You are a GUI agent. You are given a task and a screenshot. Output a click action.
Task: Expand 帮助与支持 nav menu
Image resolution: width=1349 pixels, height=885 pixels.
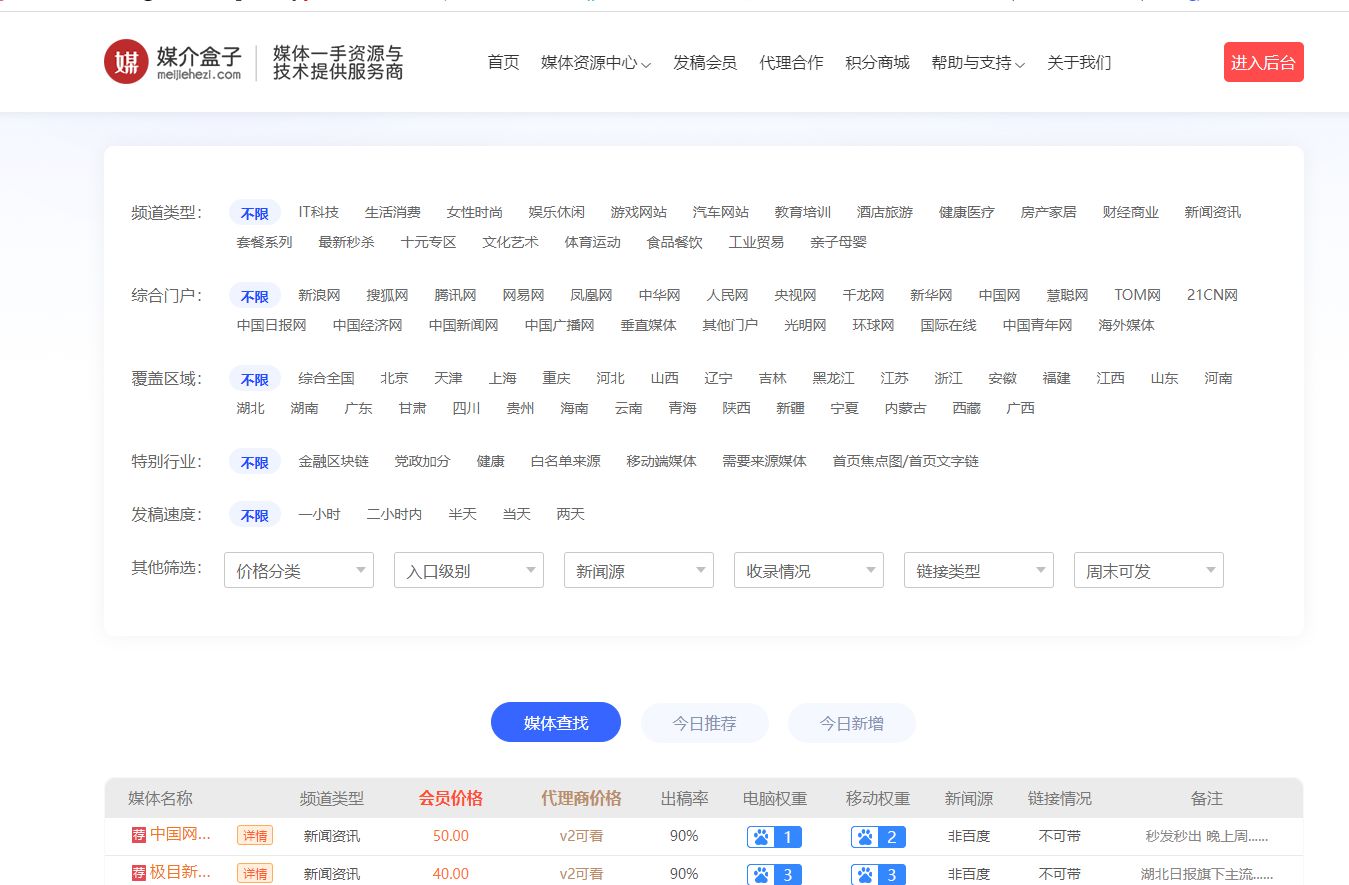978,62
